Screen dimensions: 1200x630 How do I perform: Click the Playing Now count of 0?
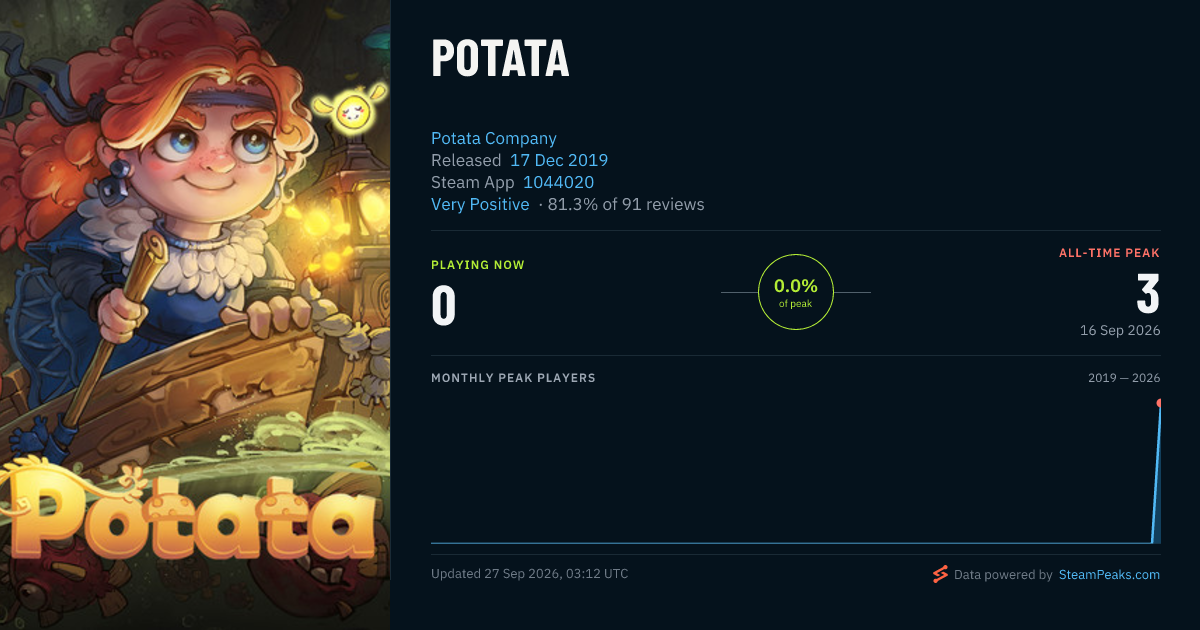coord(443,306)
